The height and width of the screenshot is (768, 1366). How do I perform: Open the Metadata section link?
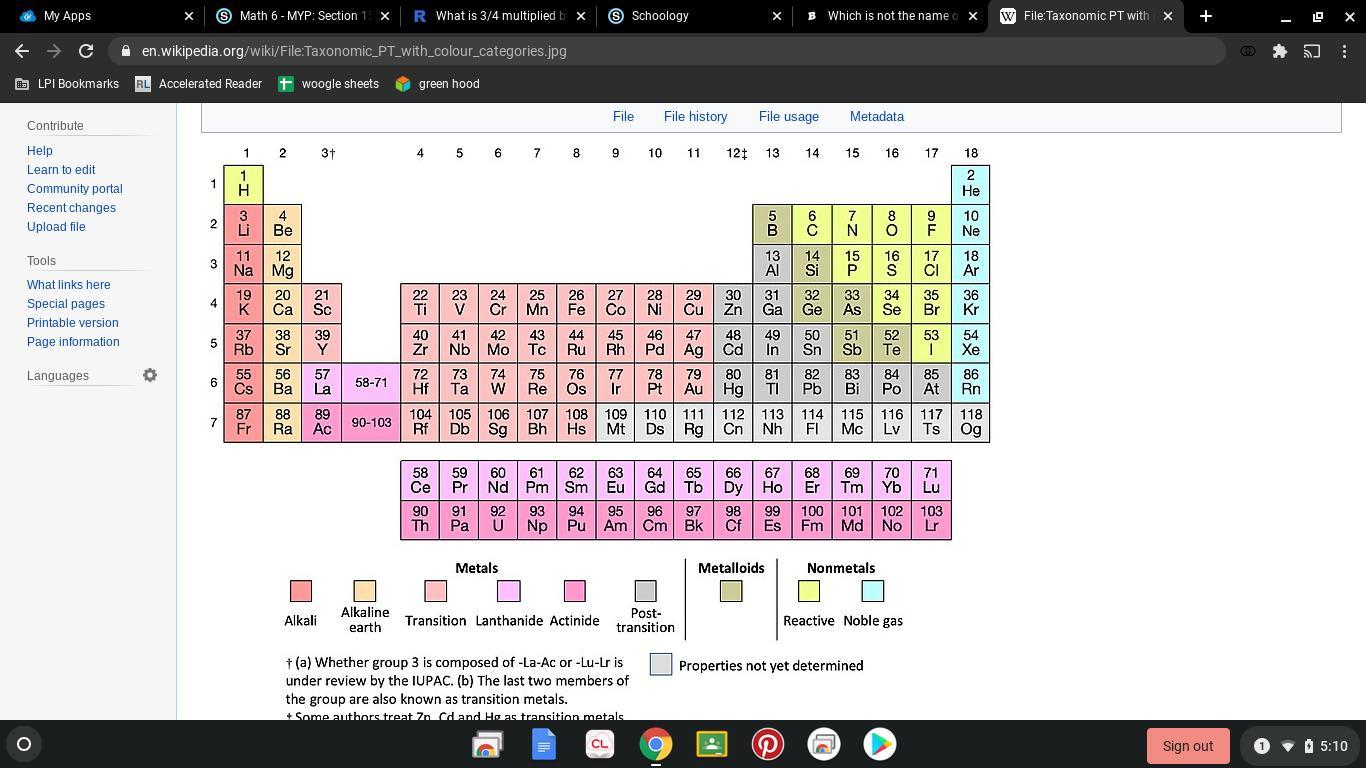click(876, 116)
